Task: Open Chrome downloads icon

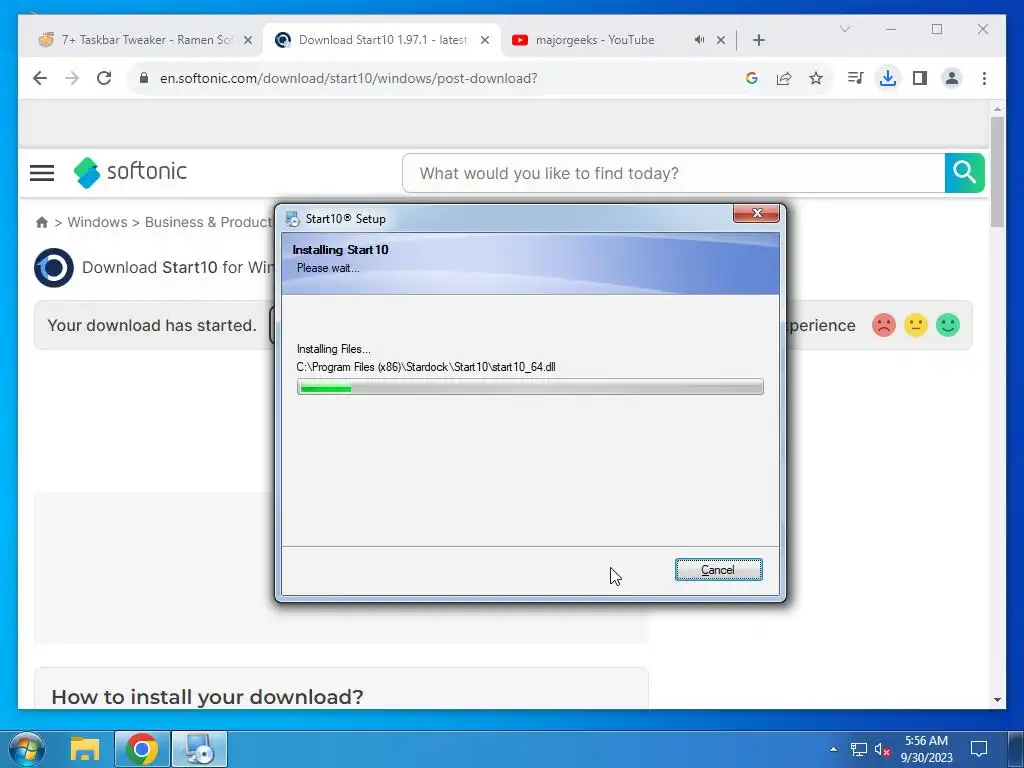Action: click(888, 78)
